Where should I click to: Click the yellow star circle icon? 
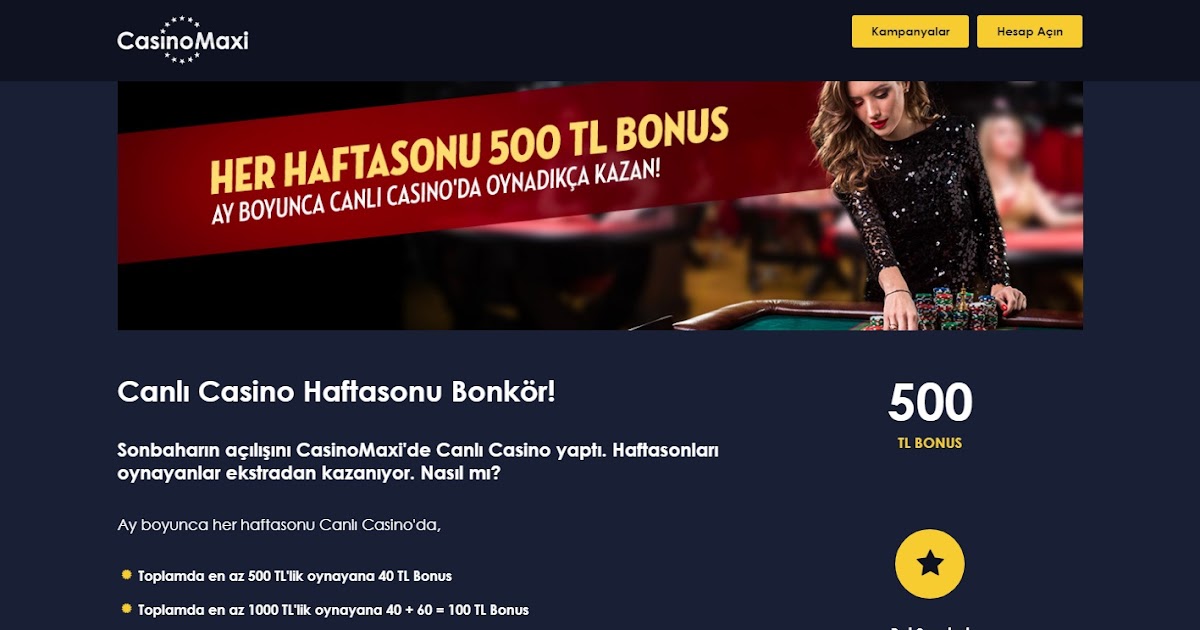(x=930, y=564)
